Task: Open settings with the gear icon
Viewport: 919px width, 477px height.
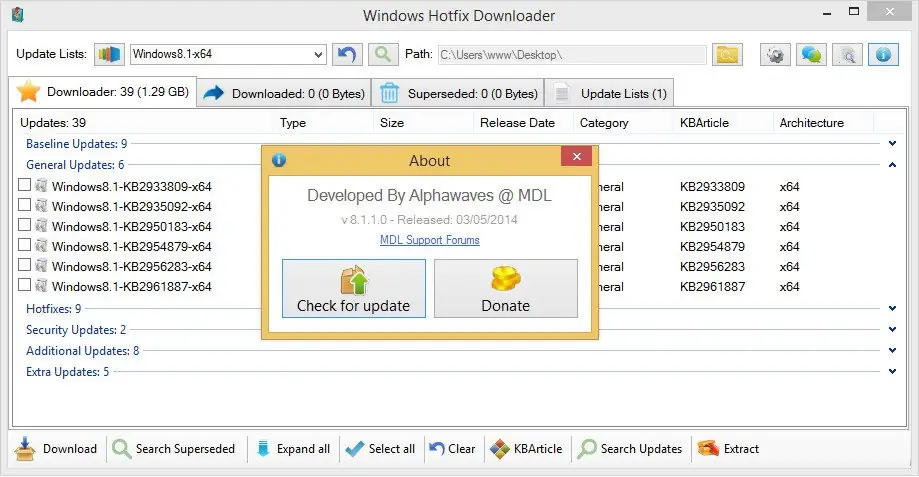Action: coord(774,54)
